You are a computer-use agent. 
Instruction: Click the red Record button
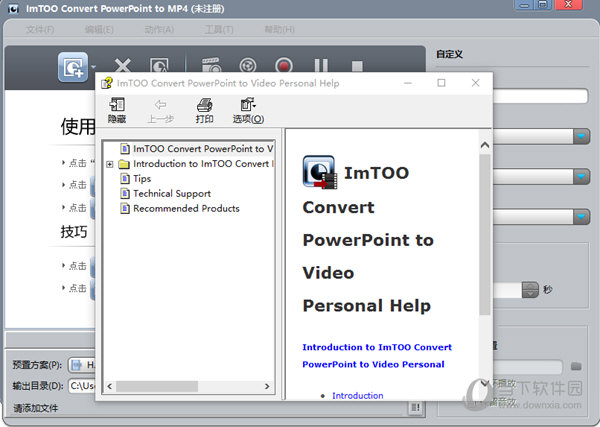click(x=284, y=65)
